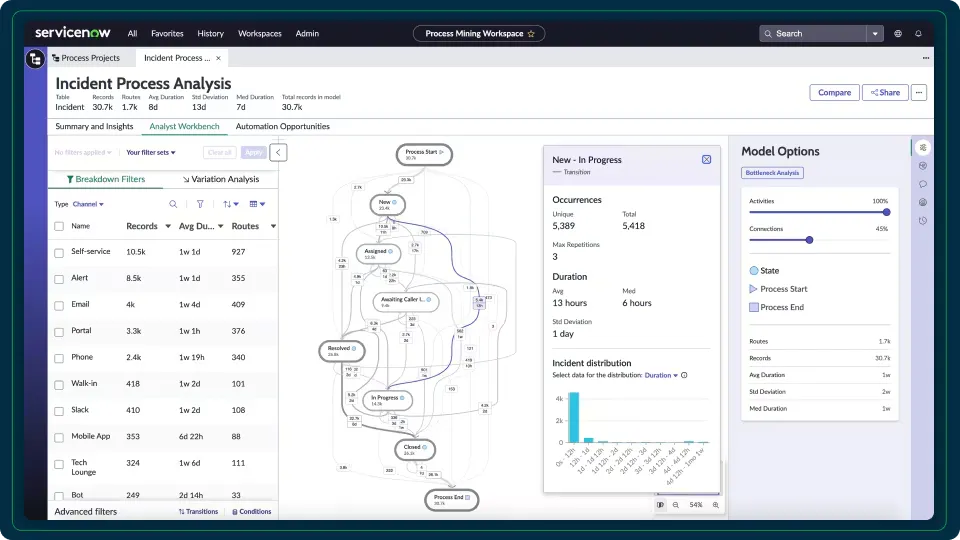This screenshot has height=540, width=960.
Task: Search breakdown list with magnifier icon
Action: coord(173,204)
